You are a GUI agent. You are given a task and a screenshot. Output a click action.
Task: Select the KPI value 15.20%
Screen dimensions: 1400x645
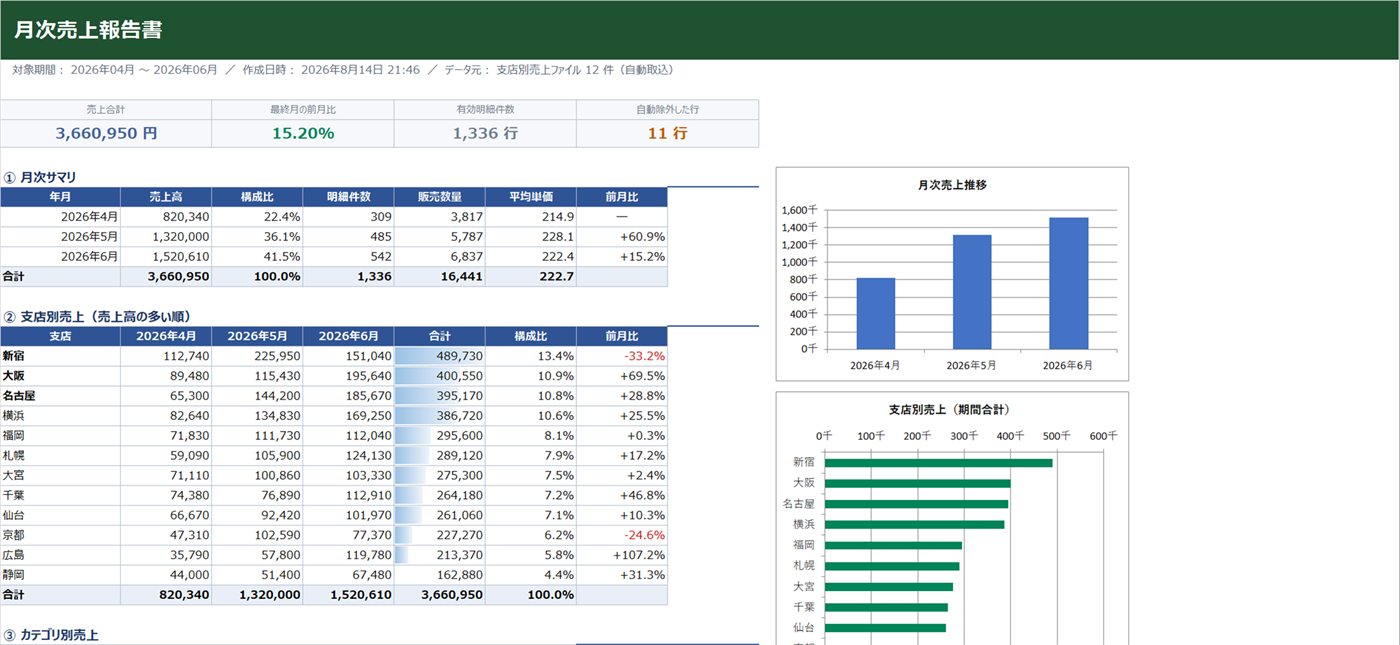click(302, 133)
